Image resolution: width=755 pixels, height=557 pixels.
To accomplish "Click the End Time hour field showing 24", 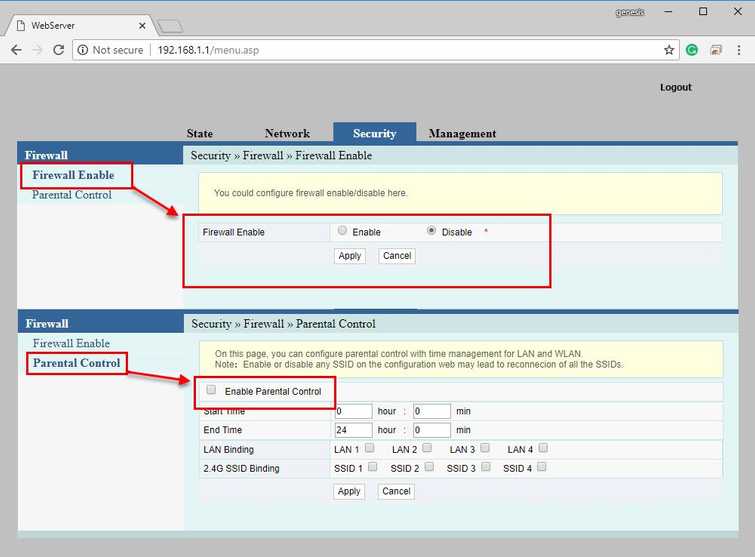I will click(x=353, y=430).
